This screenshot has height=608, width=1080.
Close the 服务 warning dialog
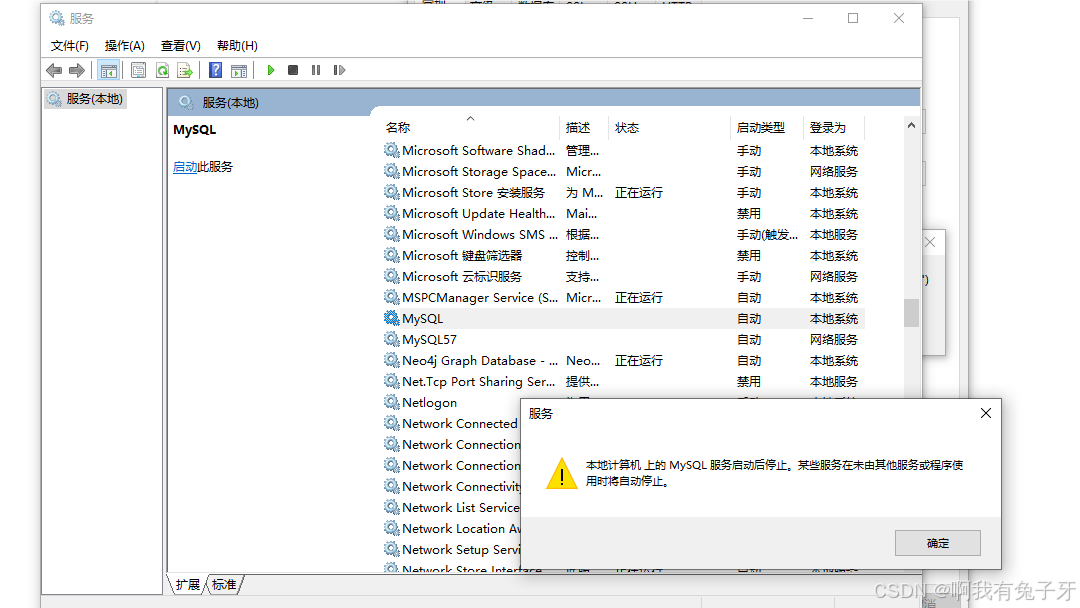(986, 413)
